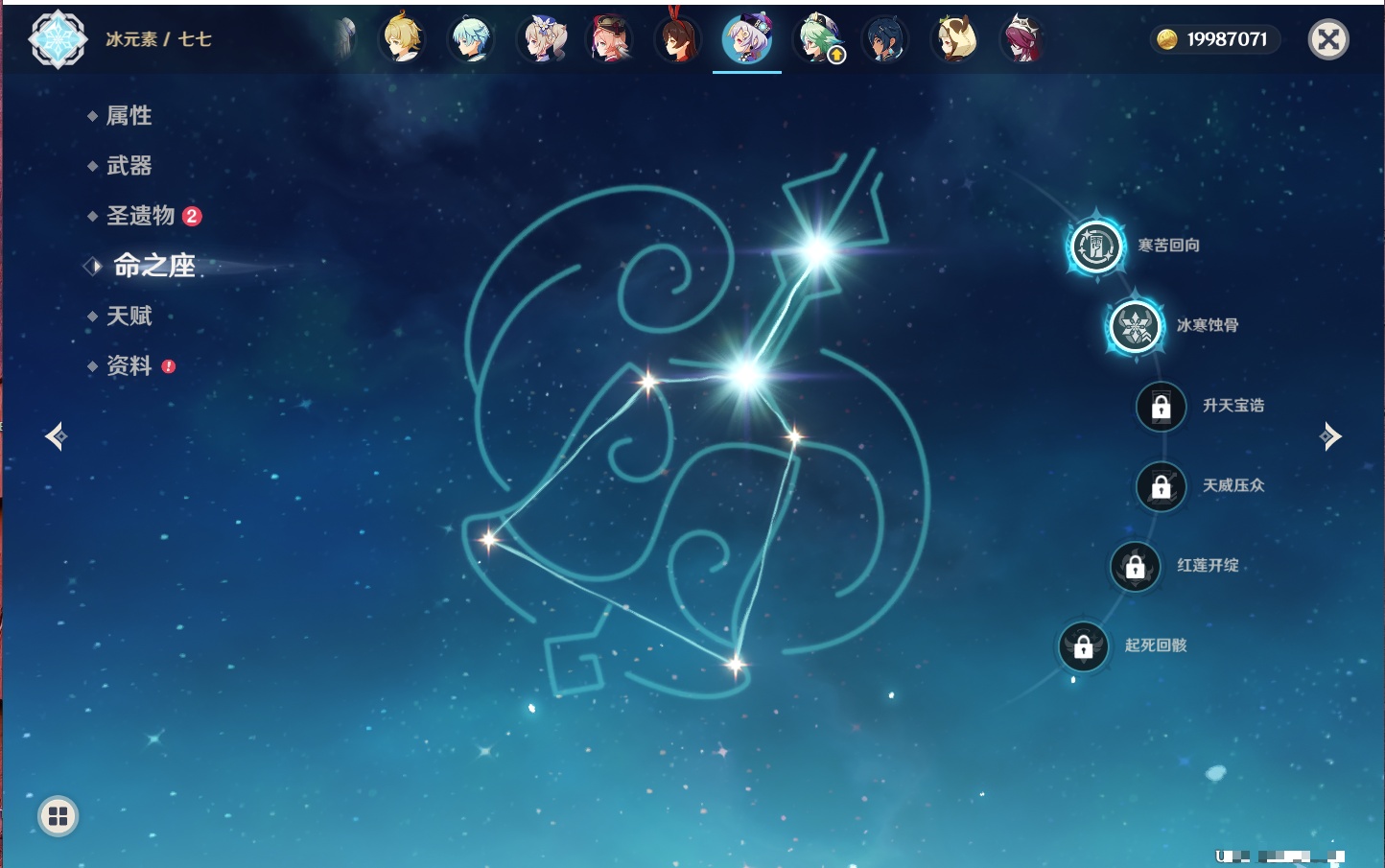Select Sayu's hooded avatar
Viewport: 1385px width, 868px height.
click(x=953, y=39)
